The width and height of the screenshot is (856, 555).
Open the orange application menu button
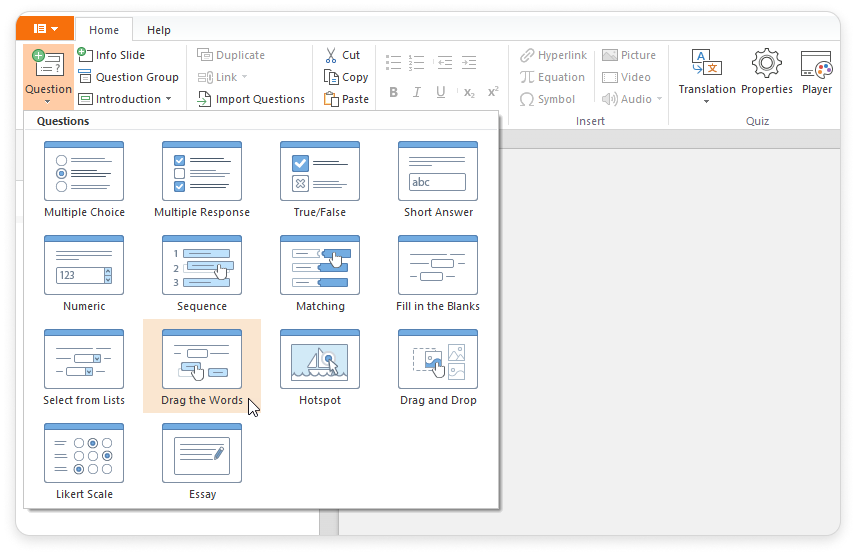pos(45,28)
